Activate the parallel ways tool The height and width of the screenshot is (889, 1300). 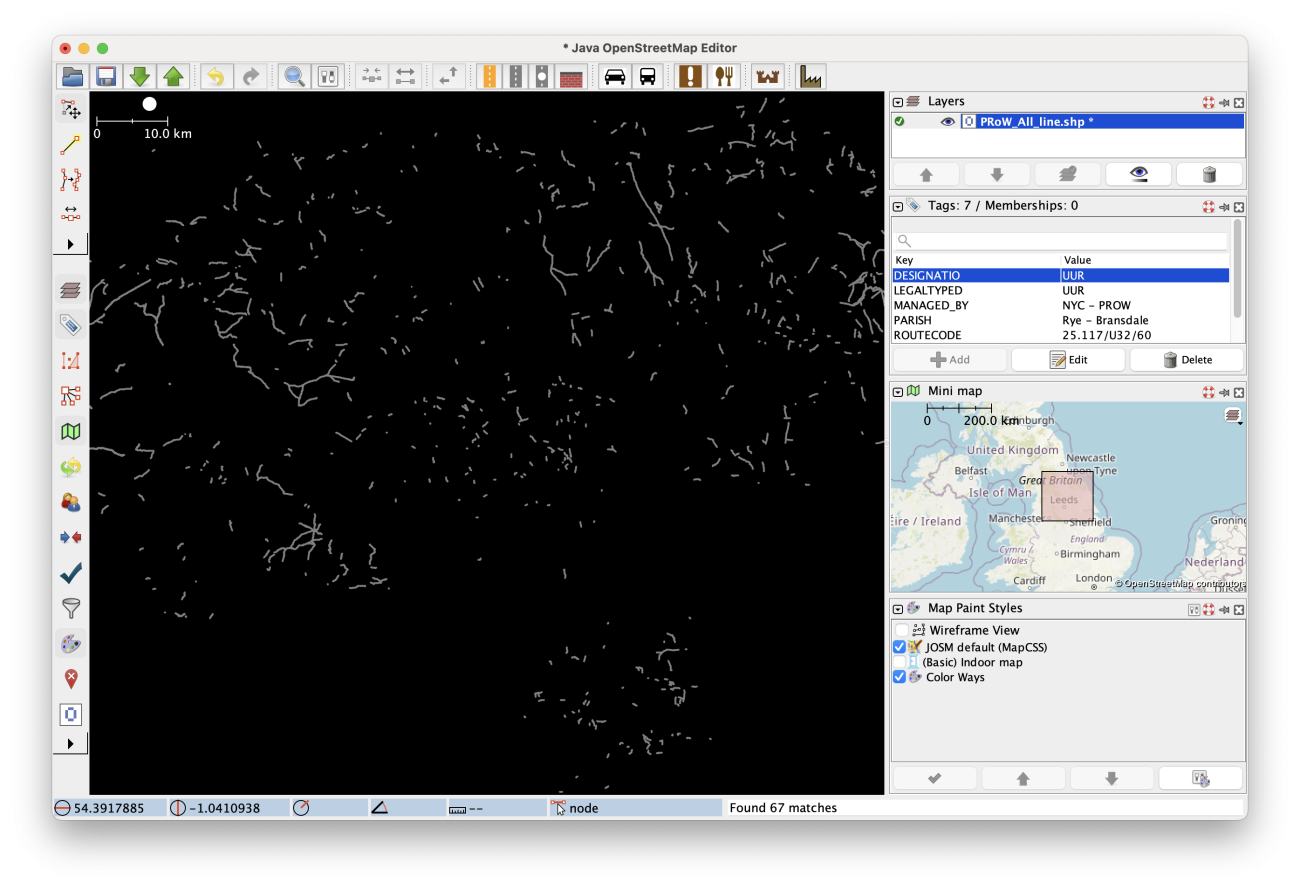(x=70, y=213)
